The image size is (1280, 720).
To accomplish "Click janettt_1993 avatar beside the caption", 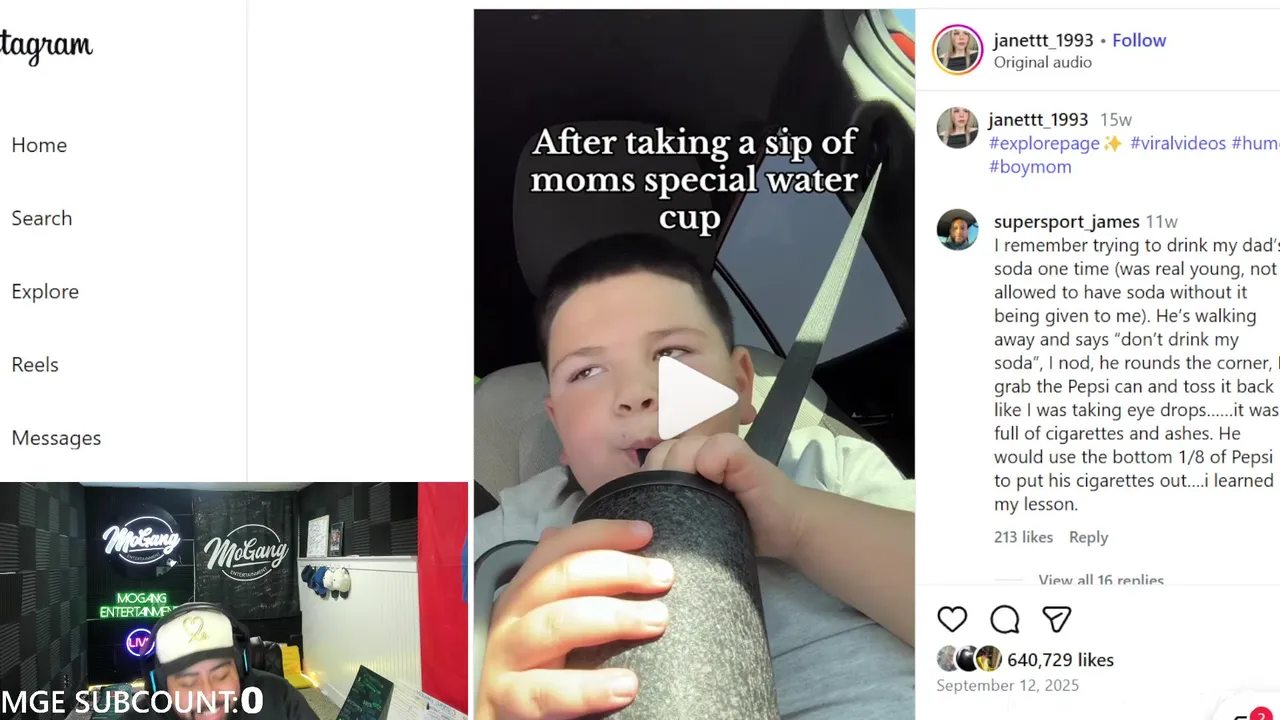I will tap(957, 128).
